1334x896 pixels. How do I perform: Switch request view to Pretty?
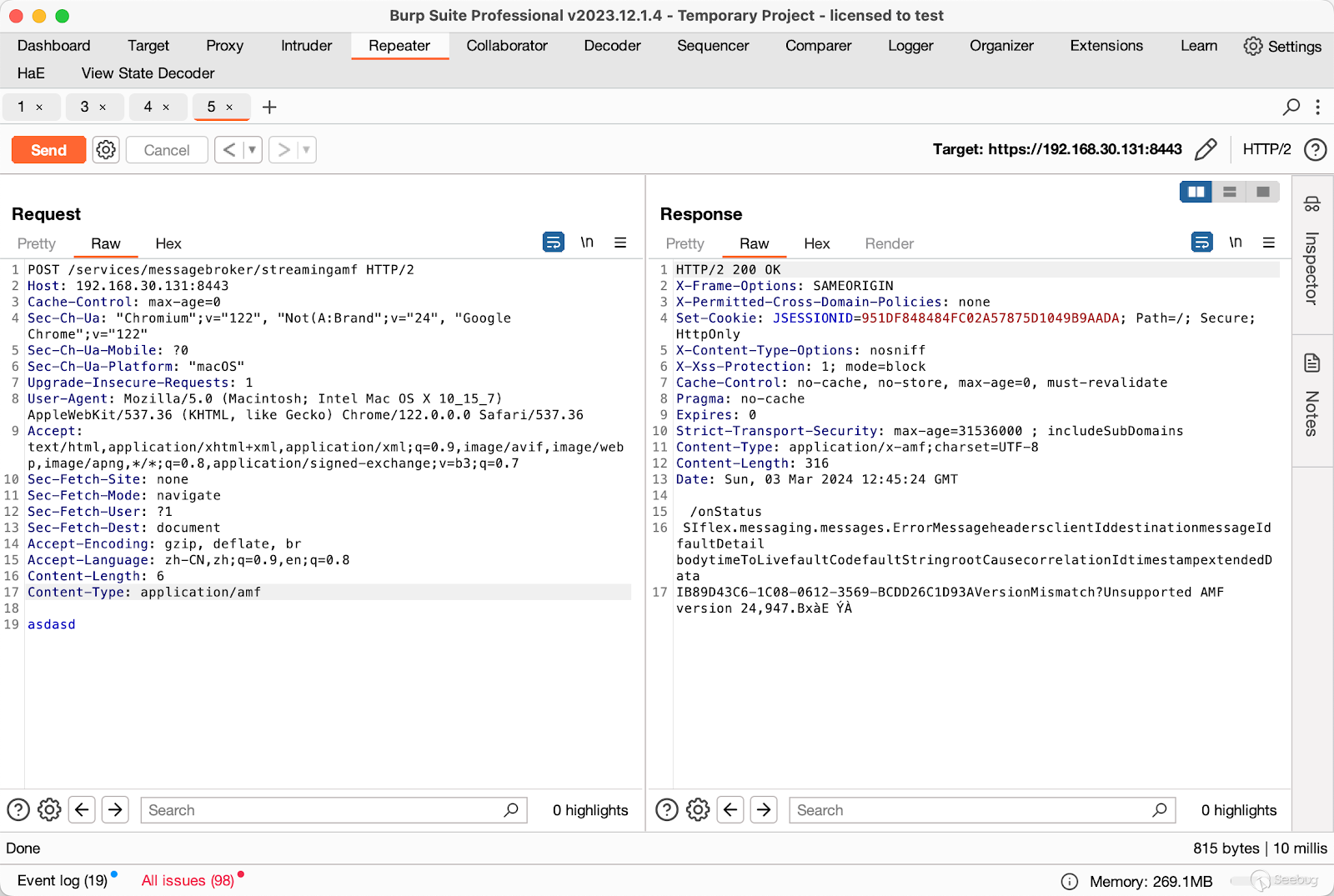coord(37,243)
